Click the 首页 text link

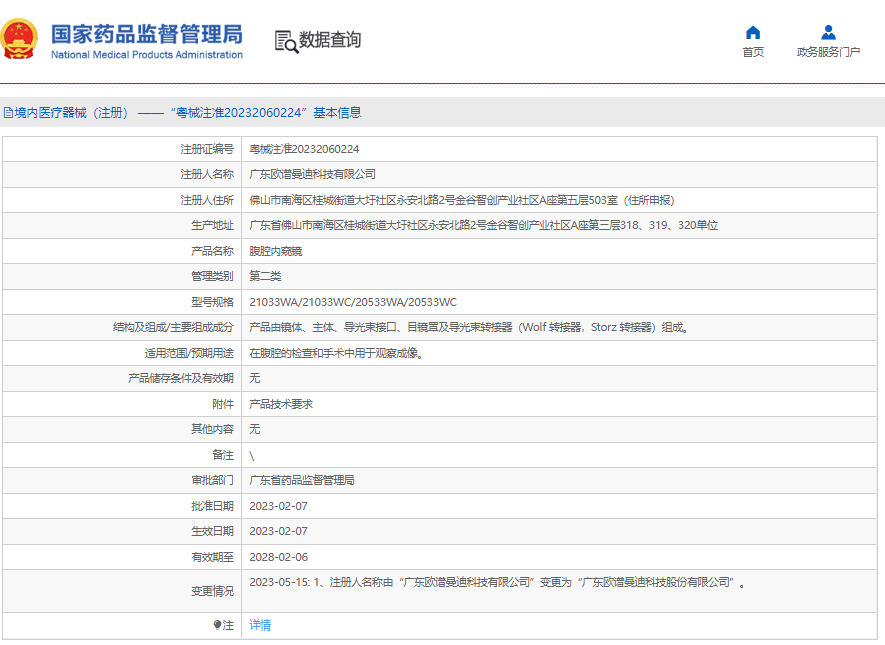(x=753, y=52)
